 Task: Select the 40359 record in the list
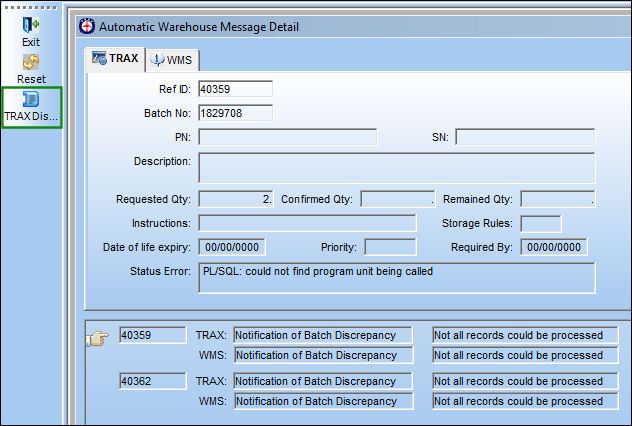pyautogui.click(x=153, y=335)
